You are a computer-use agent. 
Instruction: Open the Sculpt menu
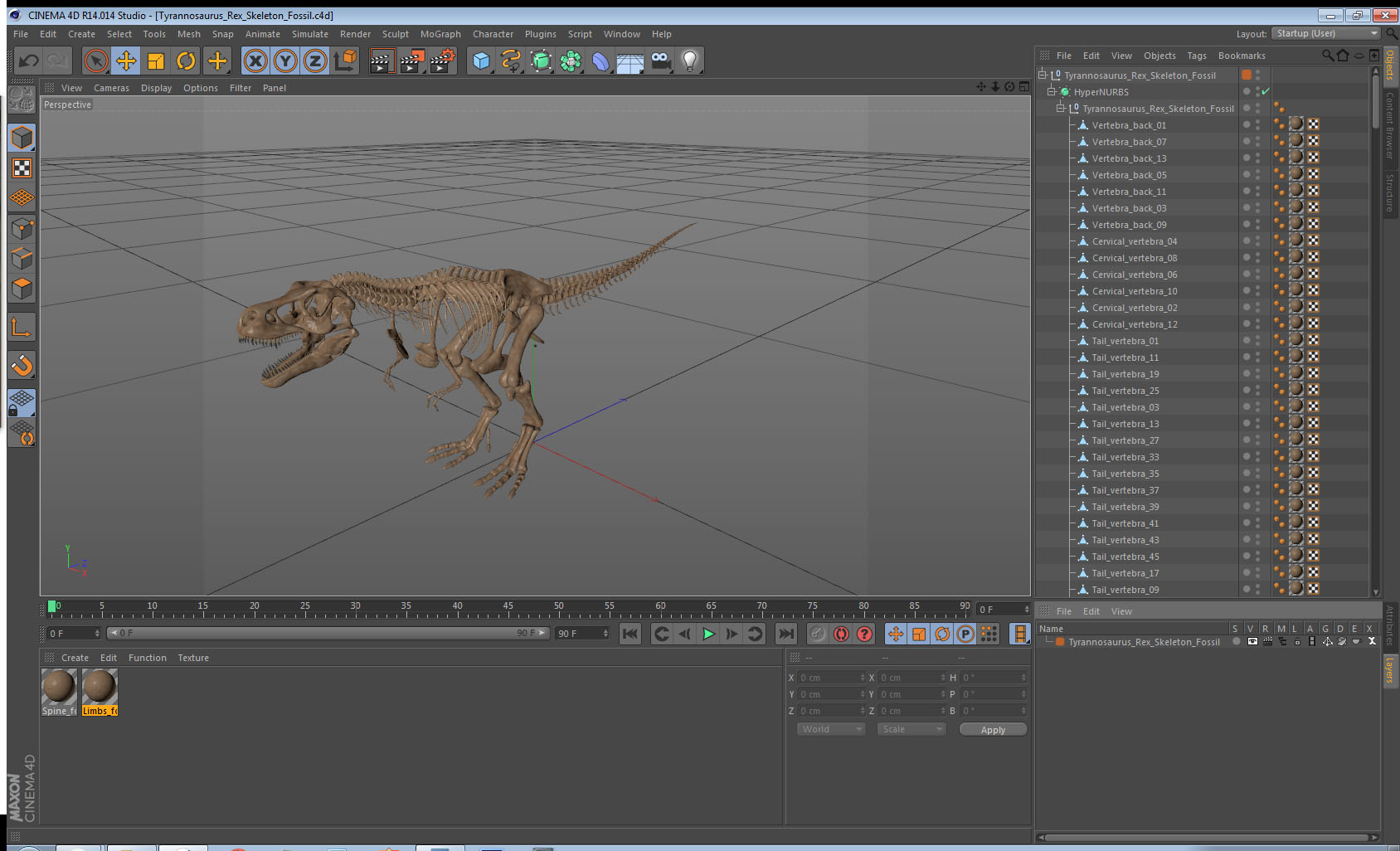pos(396,34)
